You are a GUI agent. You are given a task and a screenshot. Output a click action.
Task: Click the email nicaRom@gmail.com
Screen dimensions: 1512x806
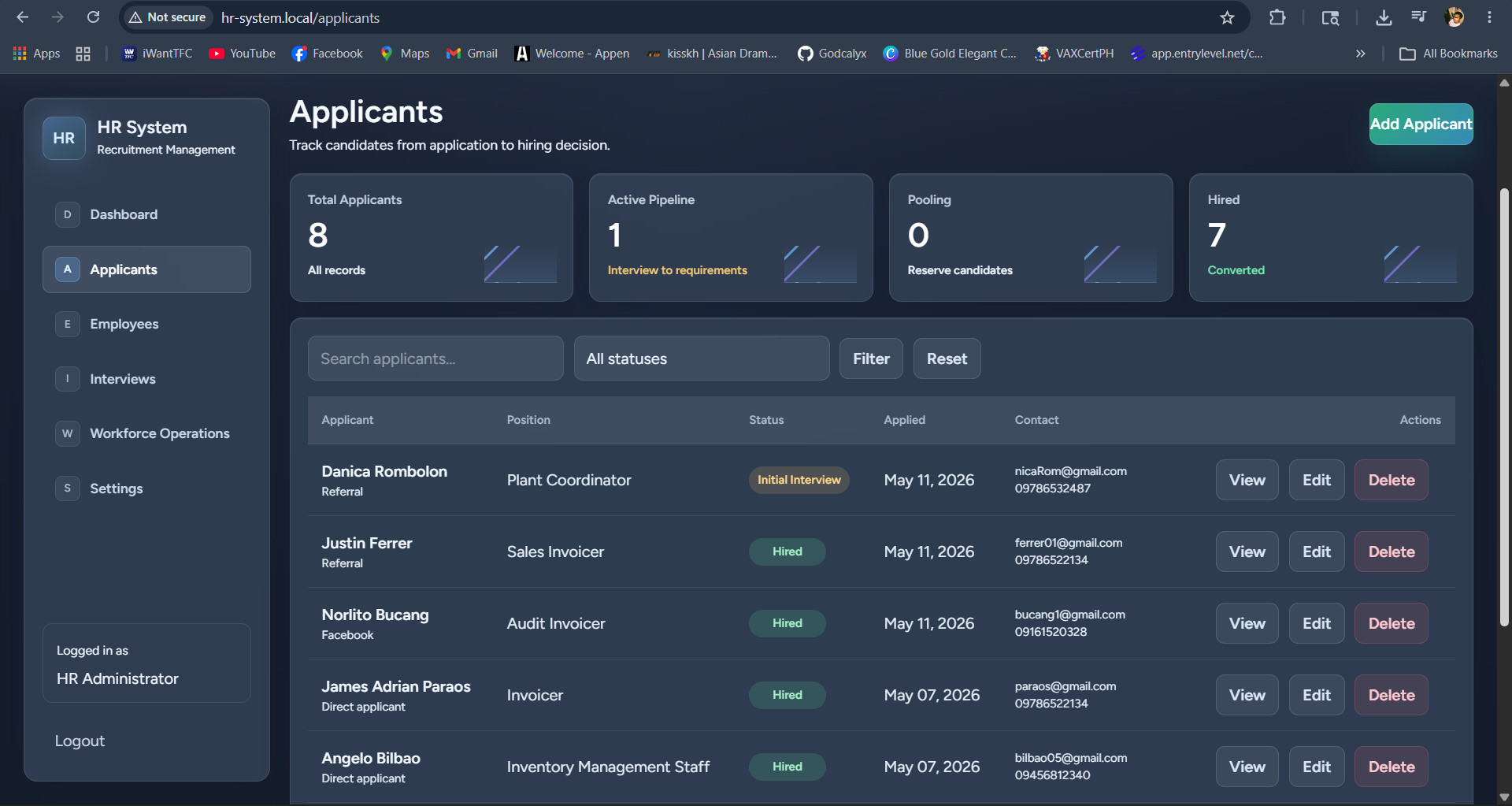pos(1070,471)
